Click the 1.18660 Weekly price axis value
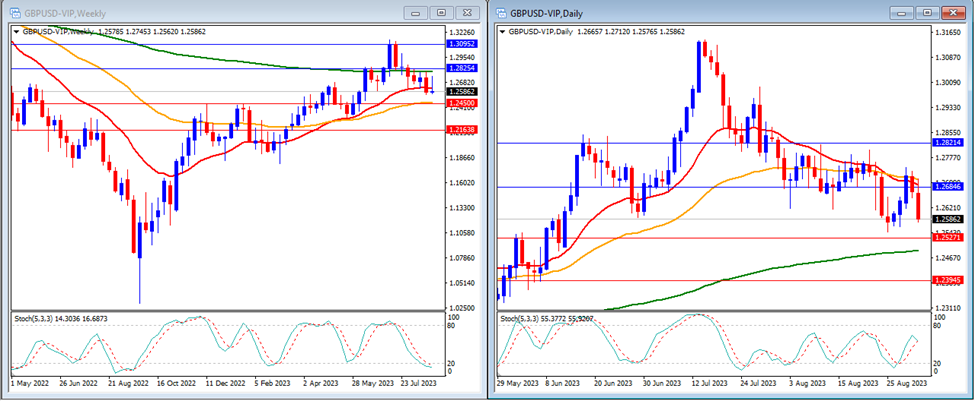 pos(461,157)
